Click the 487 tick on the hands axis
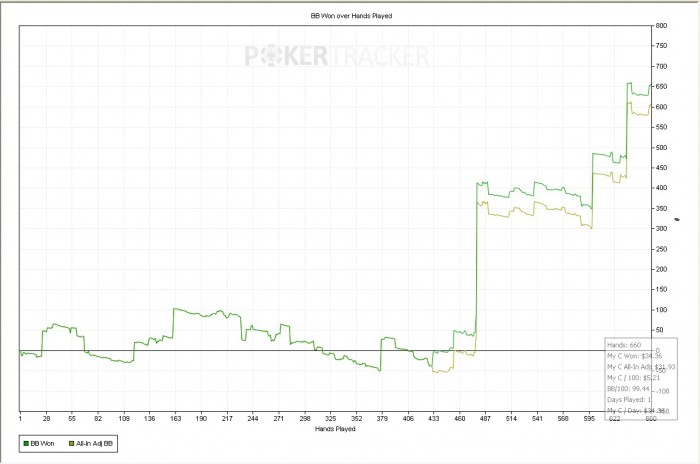Viewport: 700px width, 464px height. click(485, 418)
